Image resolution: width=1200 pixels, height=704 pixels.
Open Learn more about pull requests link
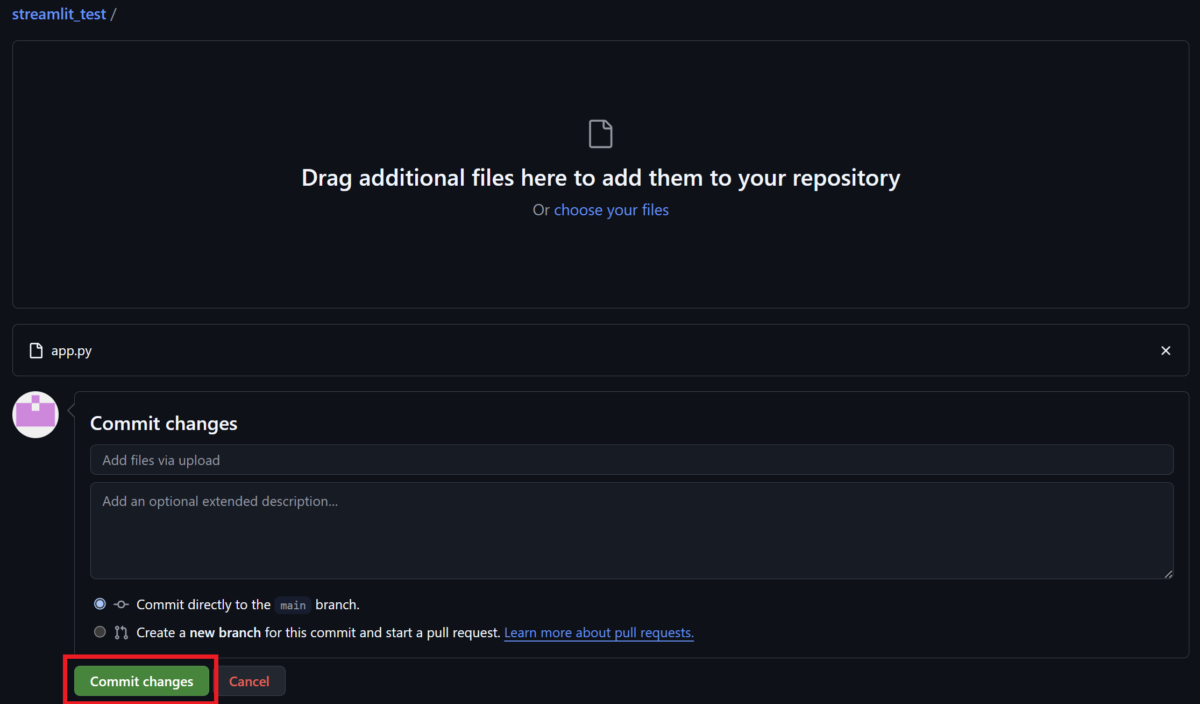click(x=598, y=633)
